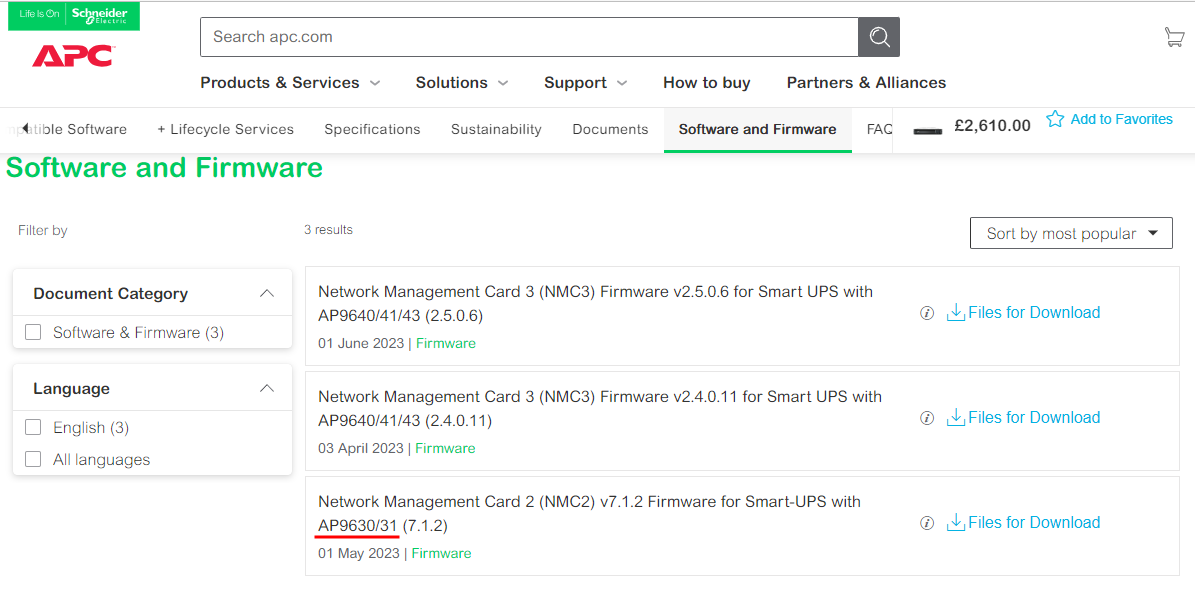Click the £2,610.00 price text
This screenshot has height=611, width=1195.
[x=992, y=126]
